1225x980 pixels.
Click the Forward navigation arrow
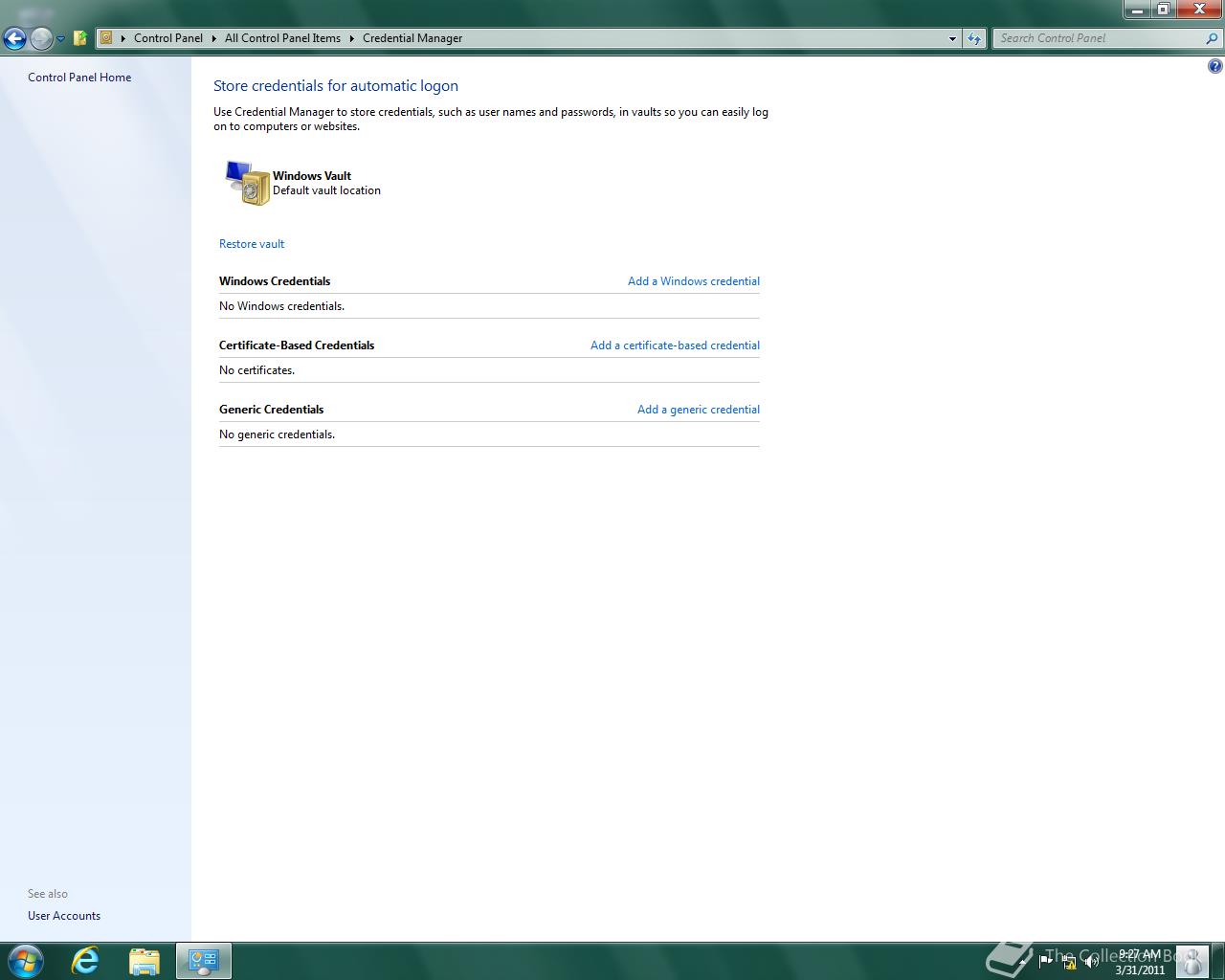[x=41, y=38]
